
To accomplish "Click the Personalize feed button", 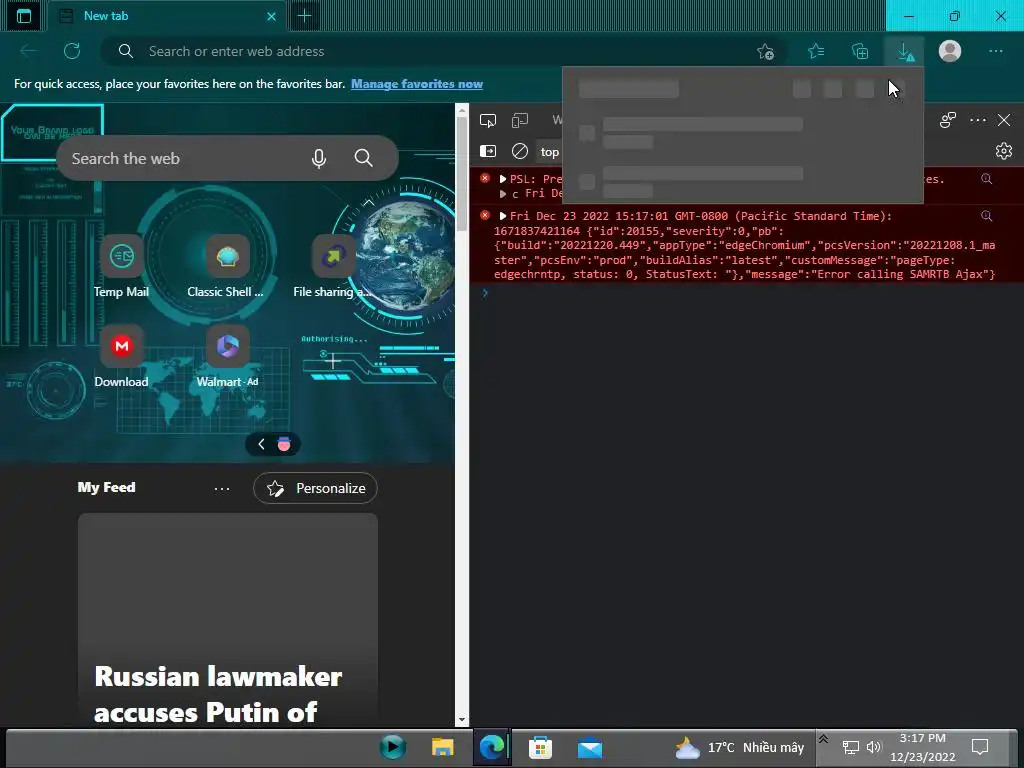I will point(315,488).
